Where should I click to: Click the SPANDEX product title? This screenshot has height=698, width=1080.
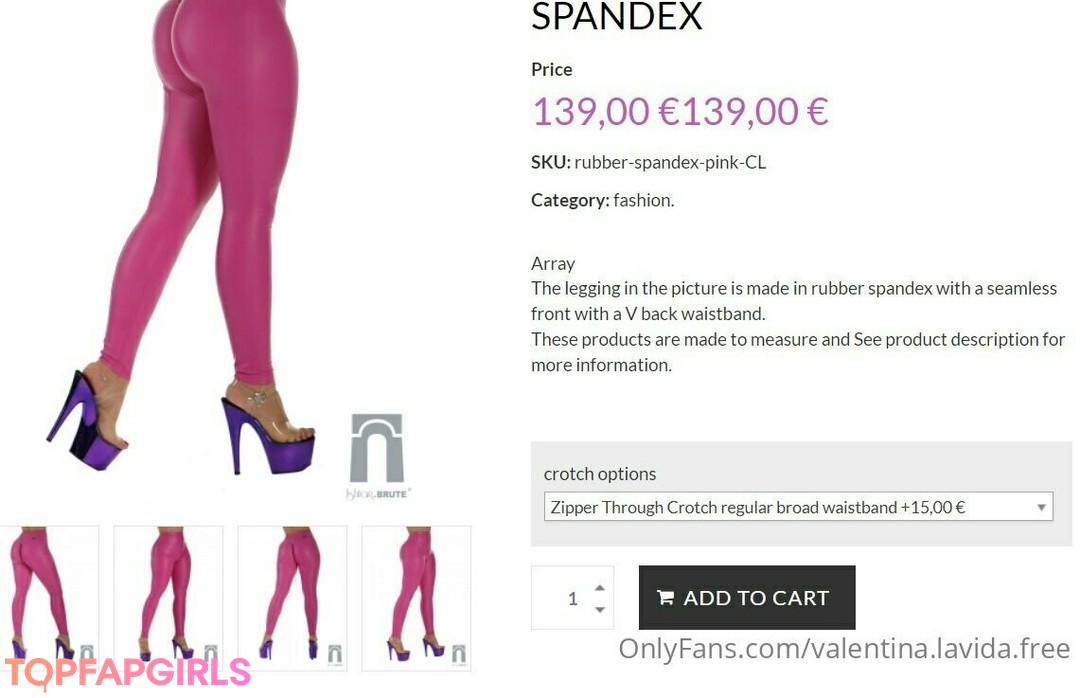(x=616, y=17)
